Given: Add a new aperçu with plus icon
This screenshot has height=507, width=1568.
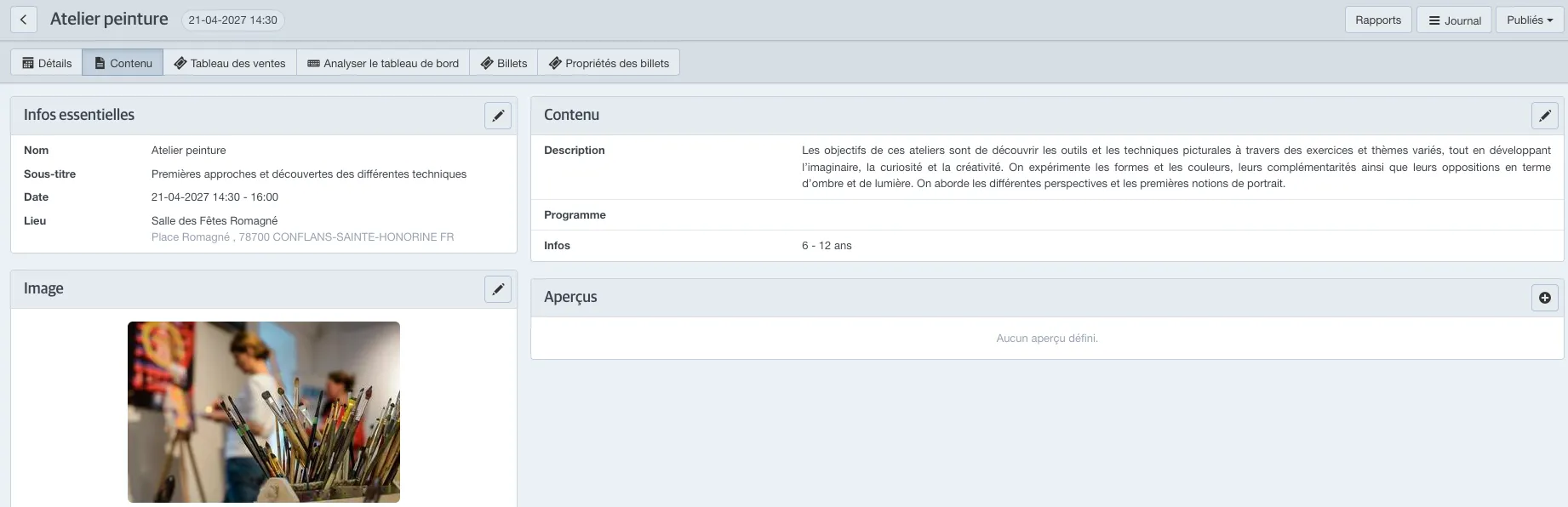Looking at the screenshot, I should tap(1544, 298).
